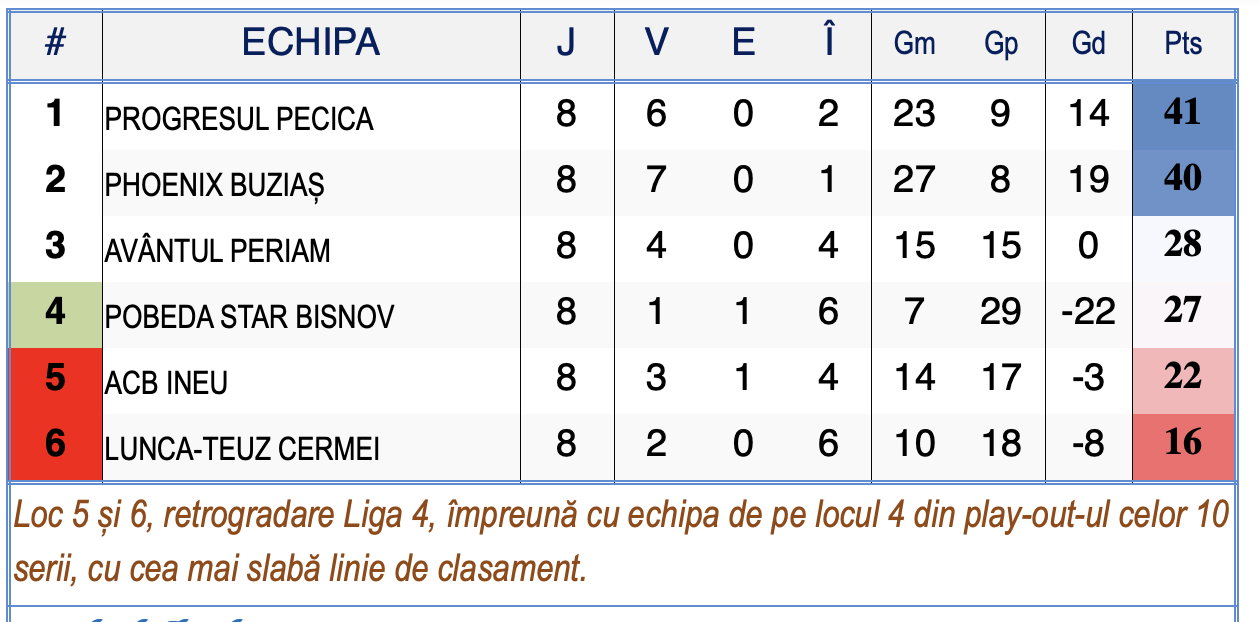The width and height of the screenshot is (1259, 622).
Task: Select the ACB INEU team name
Action: pos(167,383)
